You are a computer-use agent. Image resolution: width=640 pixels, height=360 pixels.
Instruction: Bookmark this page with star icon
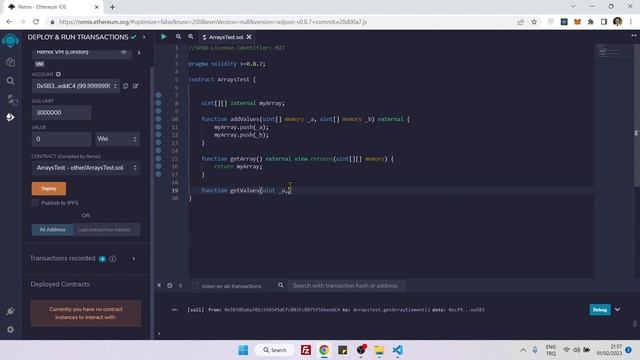click(534, 22)
